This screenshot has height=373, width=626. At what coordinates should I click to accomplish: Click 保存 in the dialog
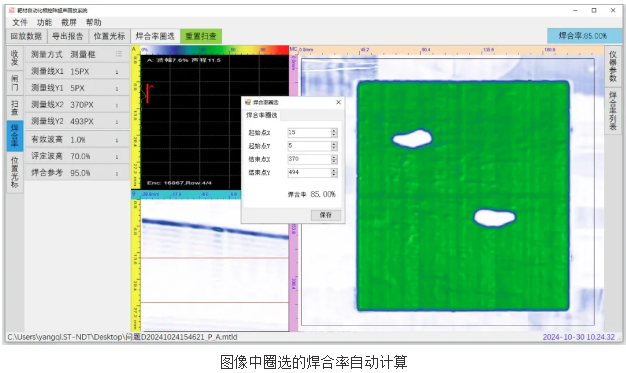326,215
